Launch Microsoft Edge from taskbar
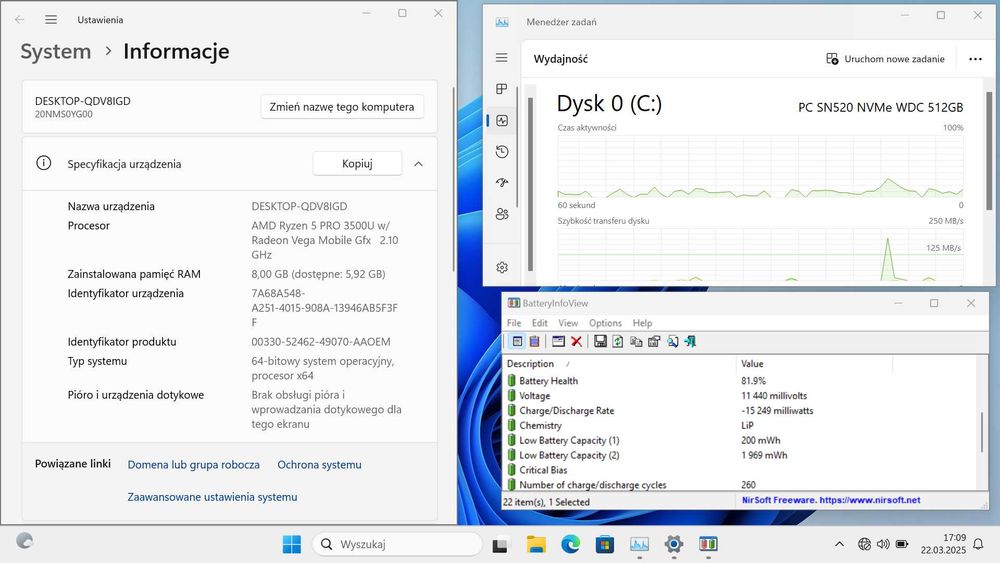 tap(571, 544)
